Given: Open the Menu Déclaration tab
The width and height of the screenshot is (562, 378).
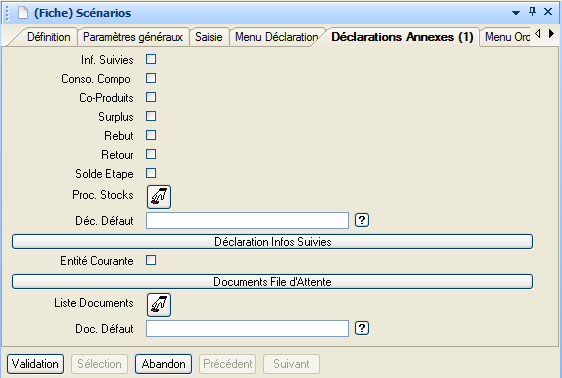Looking at the screenshot, I should pyautogui.click(x=277, y=37).
